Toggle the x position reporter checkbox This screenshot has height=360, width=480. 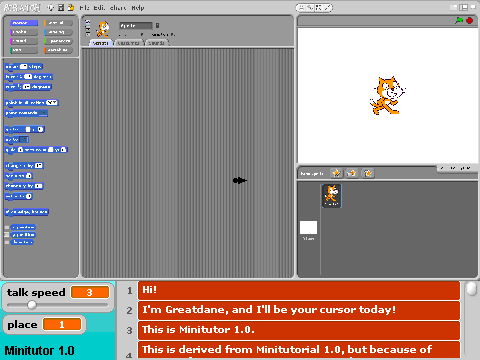[x=7, y=228]
